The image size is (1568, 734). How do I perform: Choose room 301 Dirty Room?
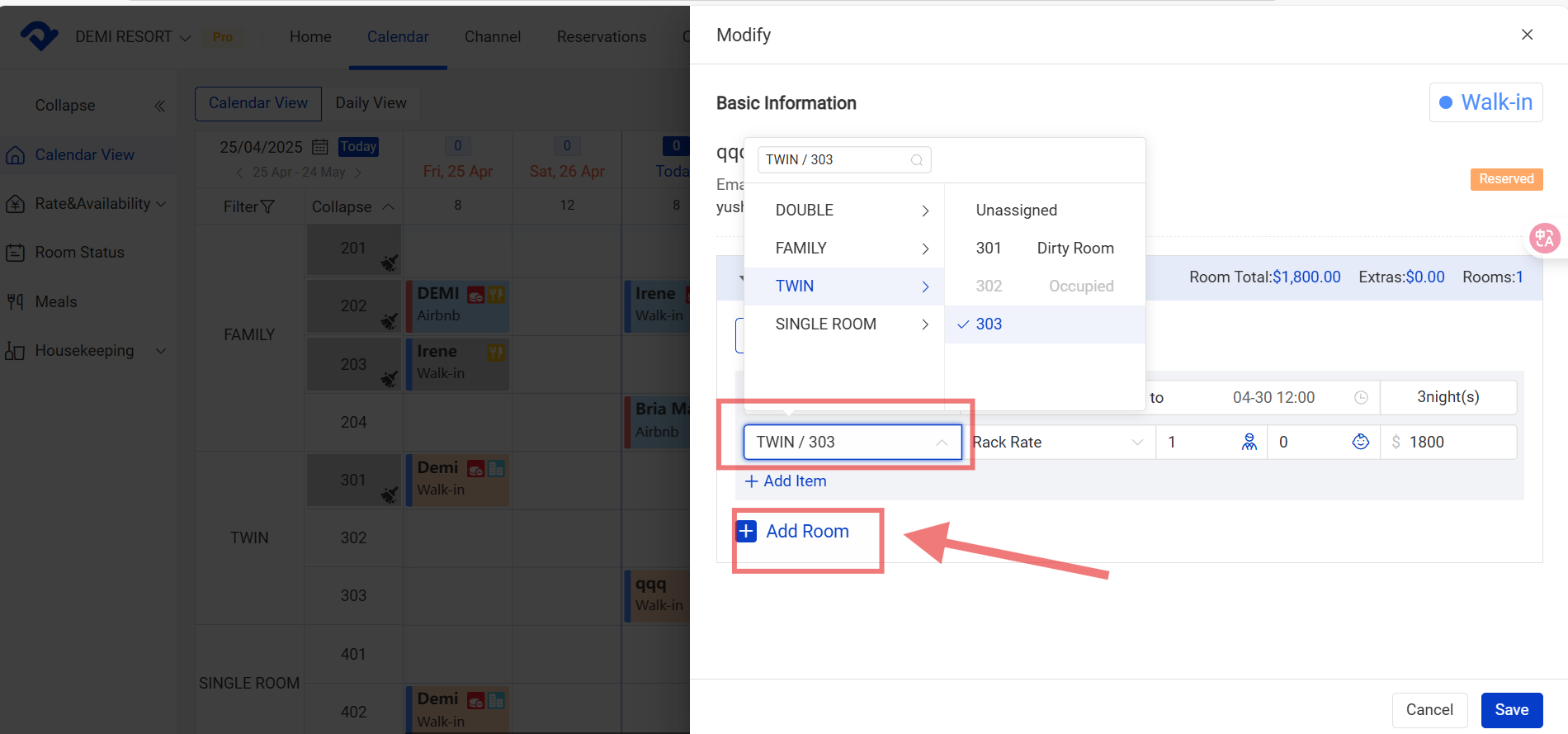coord(1044,249)
